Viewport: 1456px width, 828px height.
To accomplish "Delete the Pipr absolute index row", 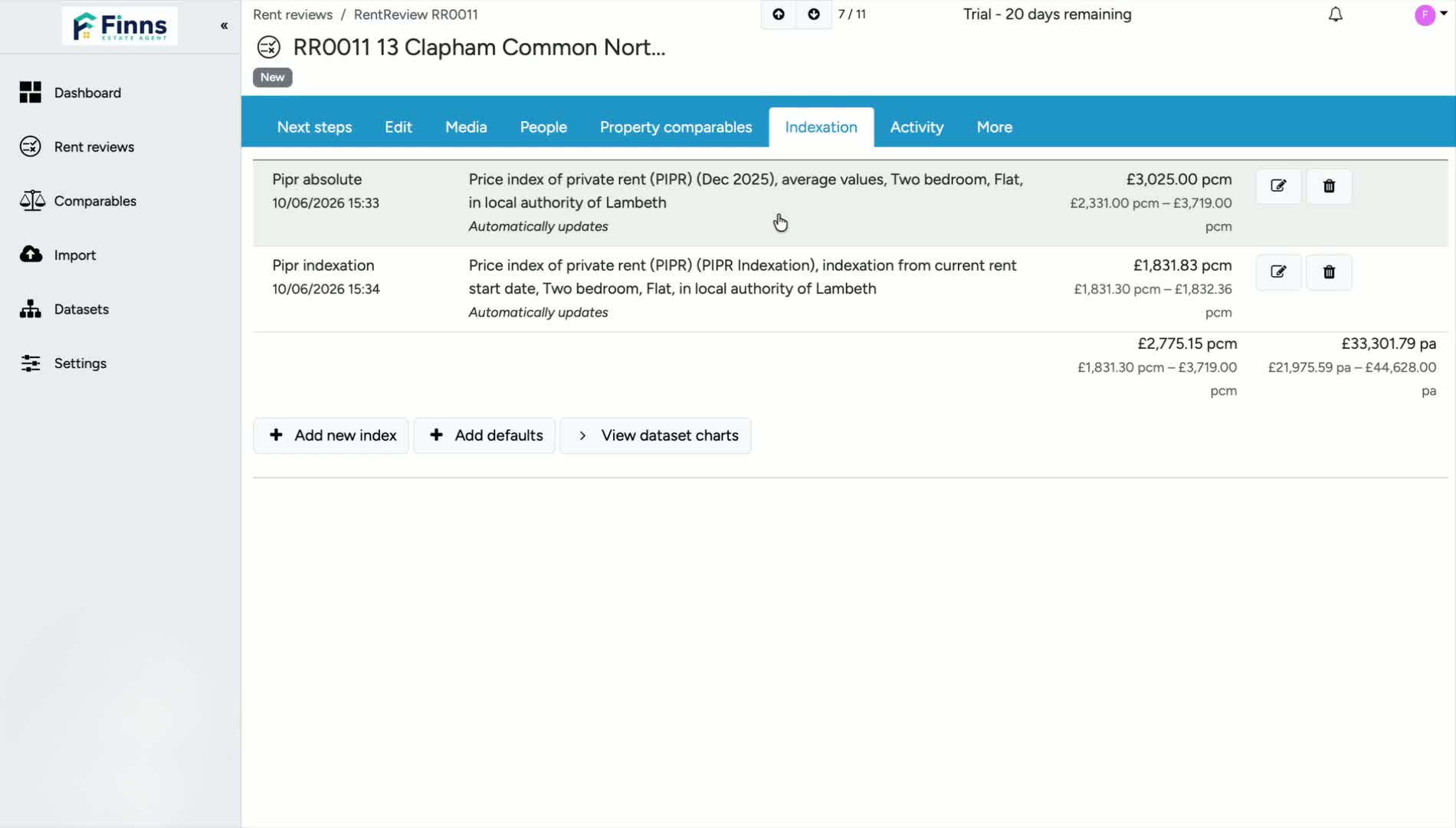I will point(1329,186).
